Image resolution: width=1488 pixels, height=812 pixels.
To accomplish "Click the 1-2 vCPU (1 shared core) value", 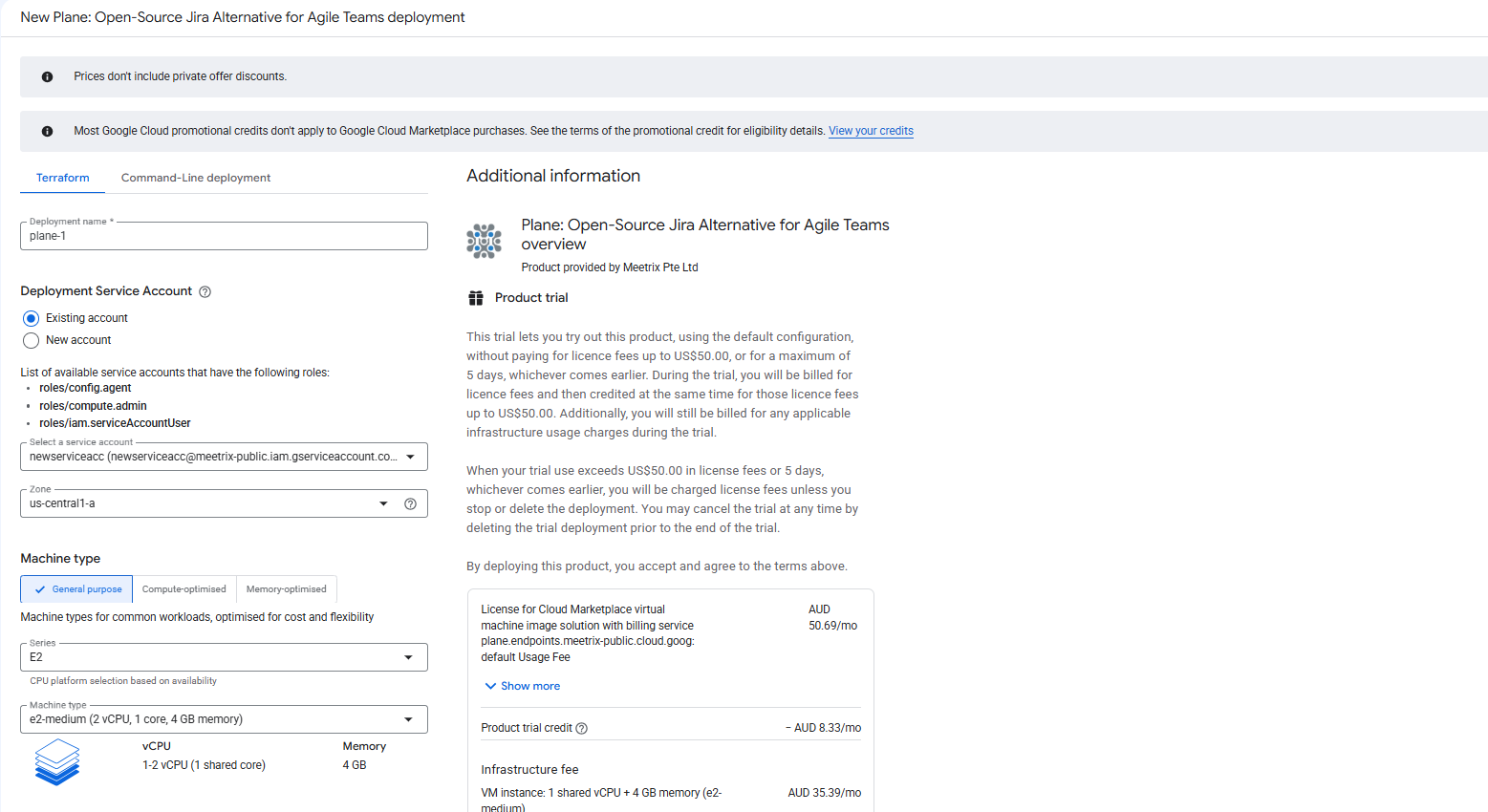I will pos(204,765).
